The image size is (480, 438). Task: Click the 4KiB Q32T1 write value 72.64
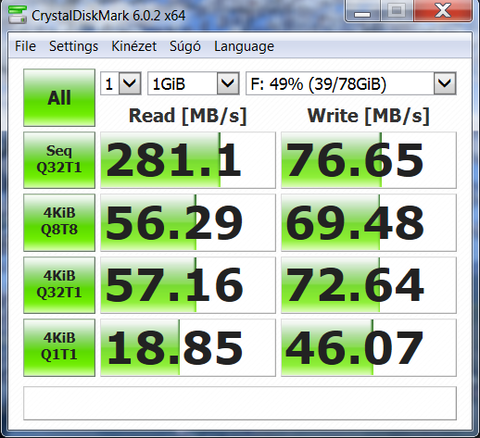coord(369,285)
